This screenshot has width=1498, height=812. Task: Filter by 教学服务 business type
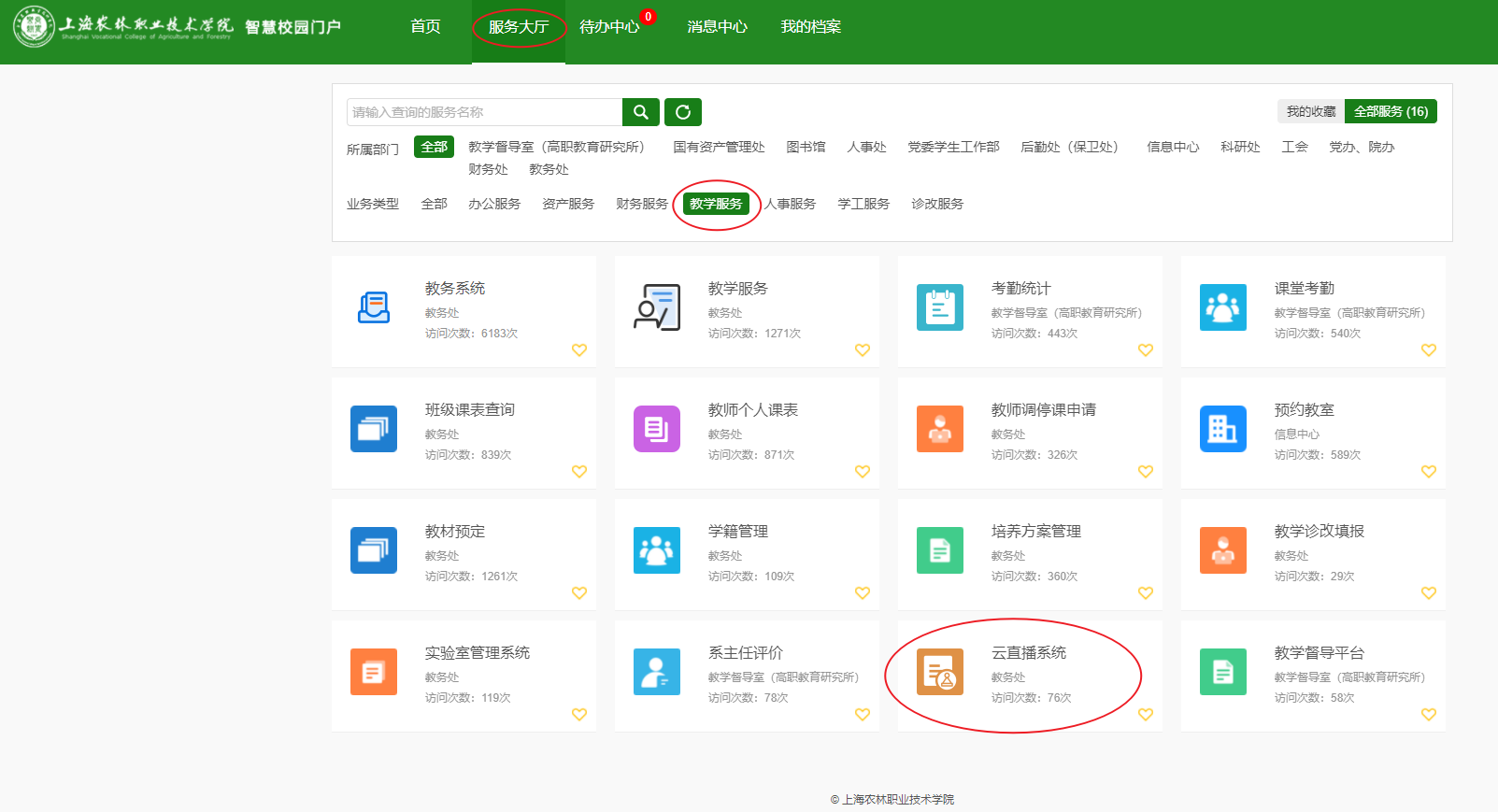tap(716, 204)
